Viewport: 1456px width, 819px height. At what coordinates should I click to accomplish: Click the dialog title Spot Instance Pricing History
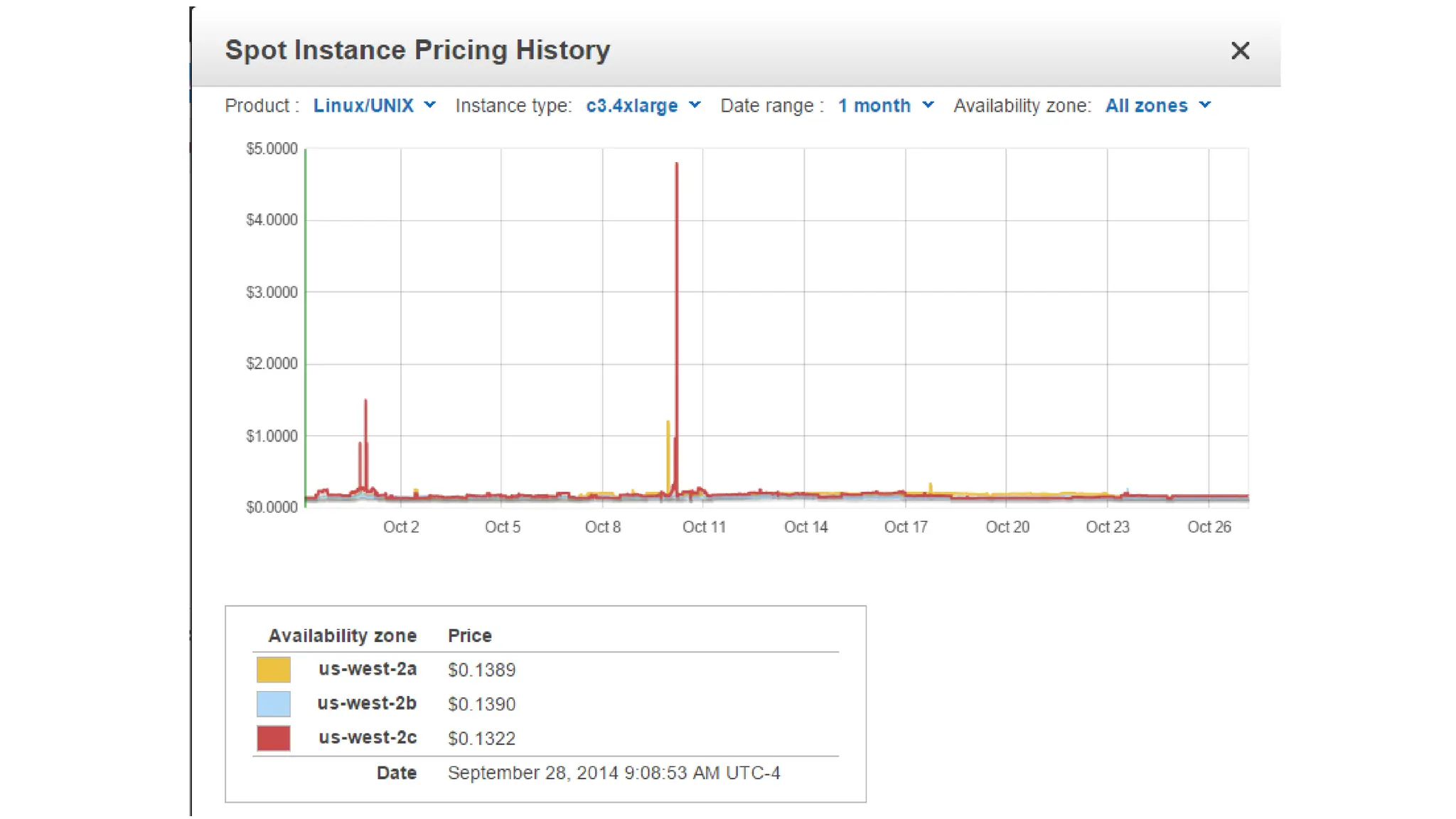tap(417, 50)
